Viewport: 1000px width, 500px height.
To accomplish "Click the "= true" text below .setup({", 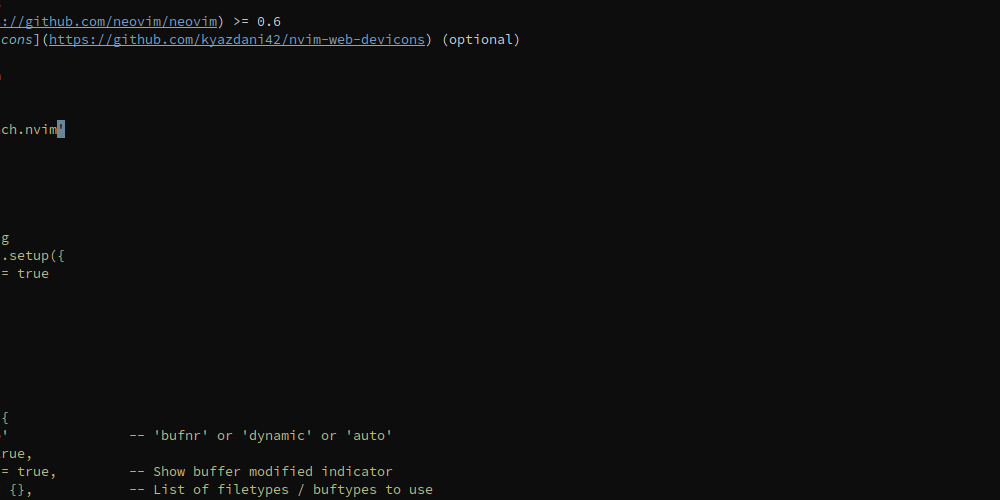I will coord(25,274).
